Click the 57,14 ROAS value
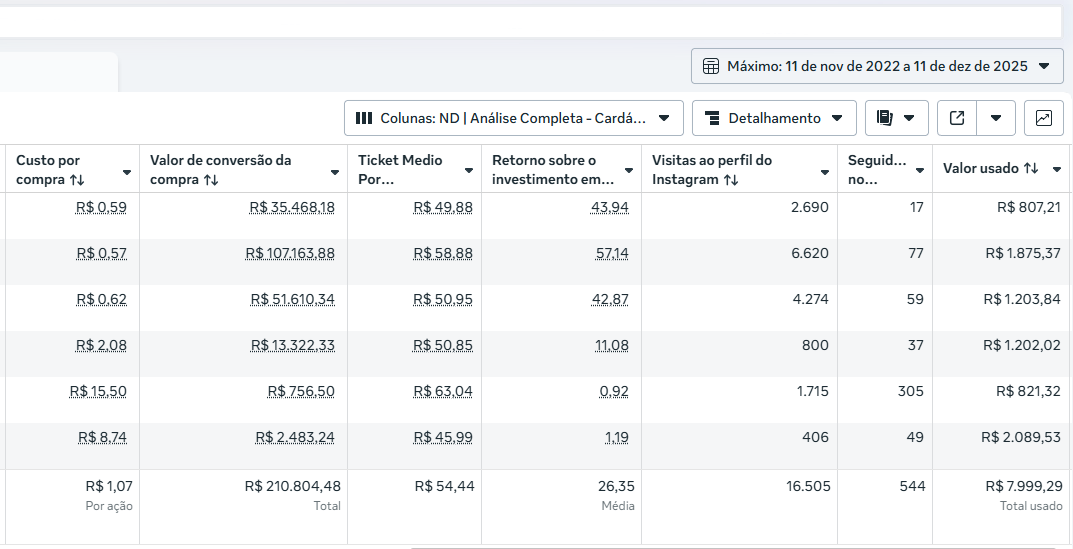 tap(612, 254)
